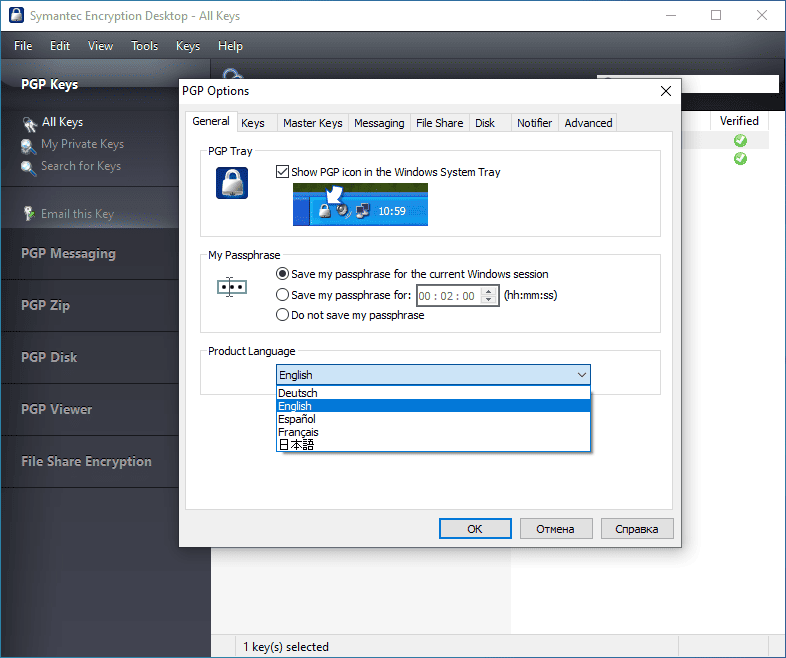The height and width of the screenshot is (658, 786).
Task: Toggle Show PGP icon in System Tray
Action: pos(282,172)
